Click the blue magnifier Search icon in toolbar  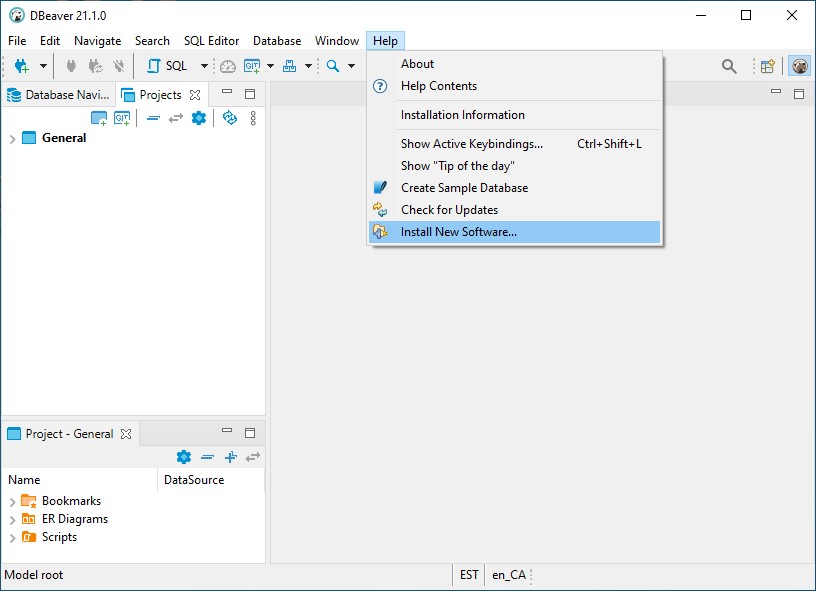(x=333, y=66)
